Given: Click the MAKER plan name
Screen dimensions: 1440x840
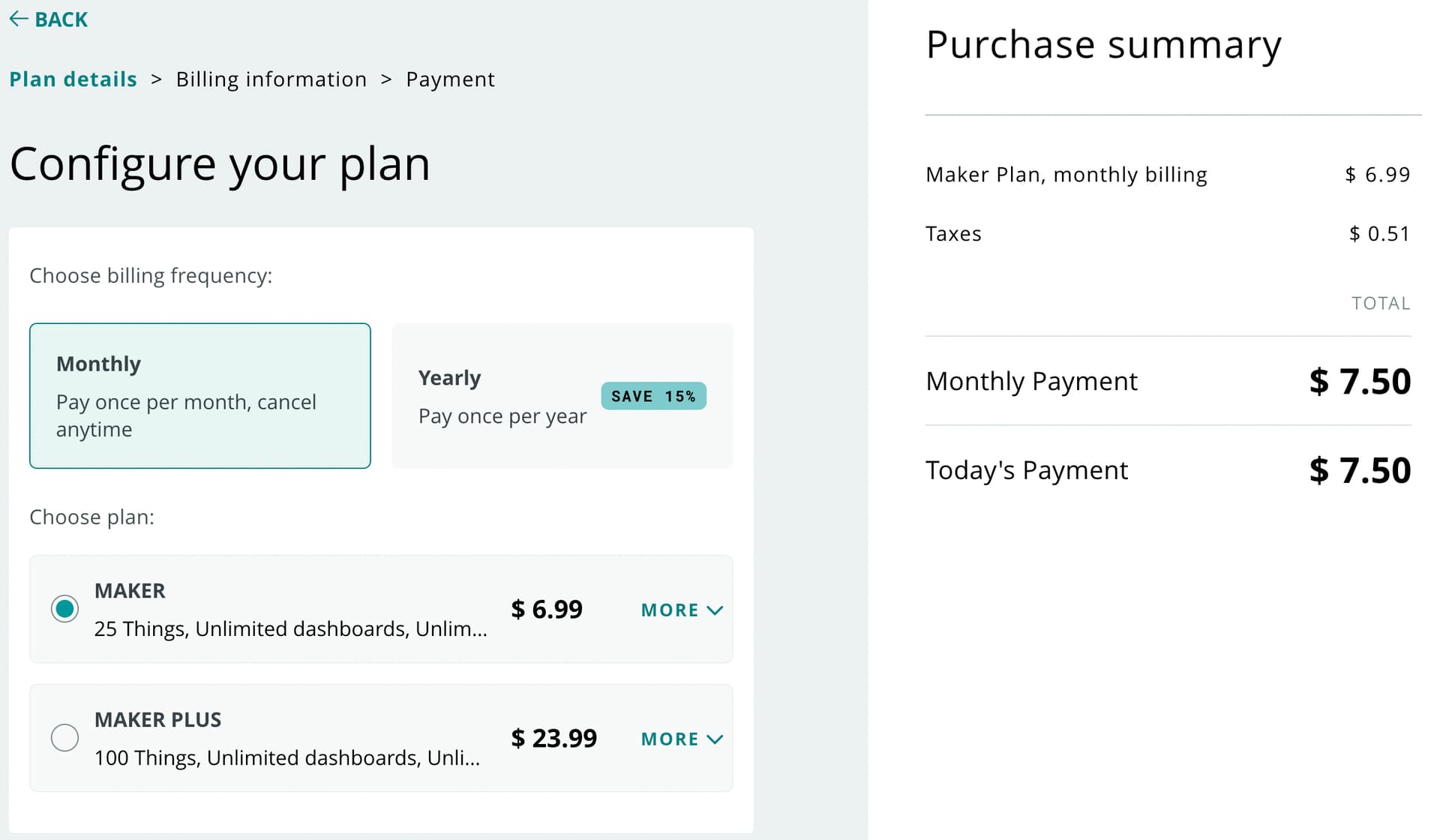Looking at the screenshot, I should [130, 591].
